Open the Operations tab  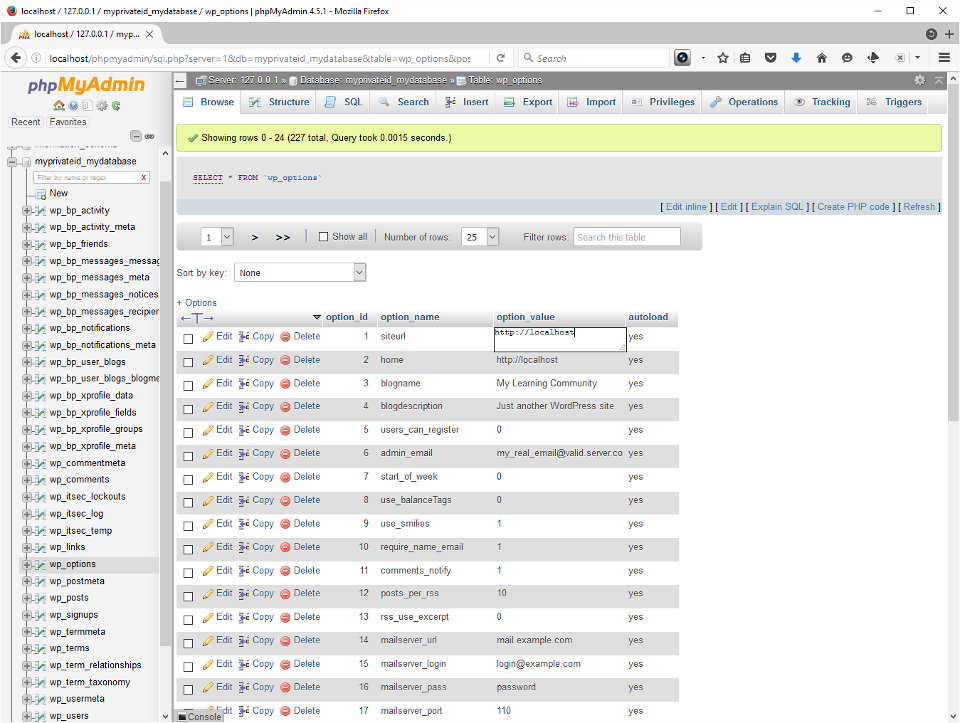coord(744,102)
